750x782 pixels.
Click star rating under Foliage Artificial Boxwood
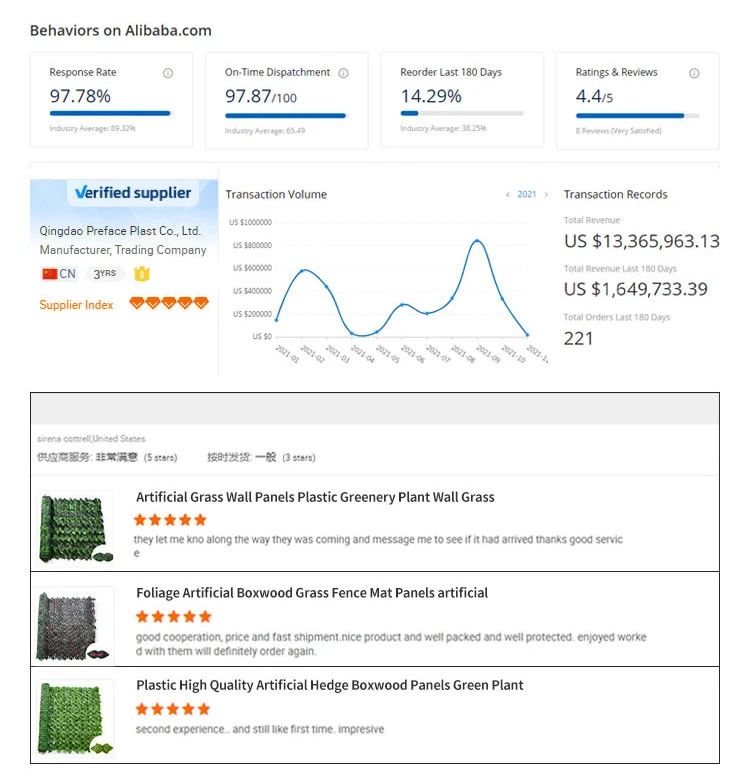(x=174, y=616)
